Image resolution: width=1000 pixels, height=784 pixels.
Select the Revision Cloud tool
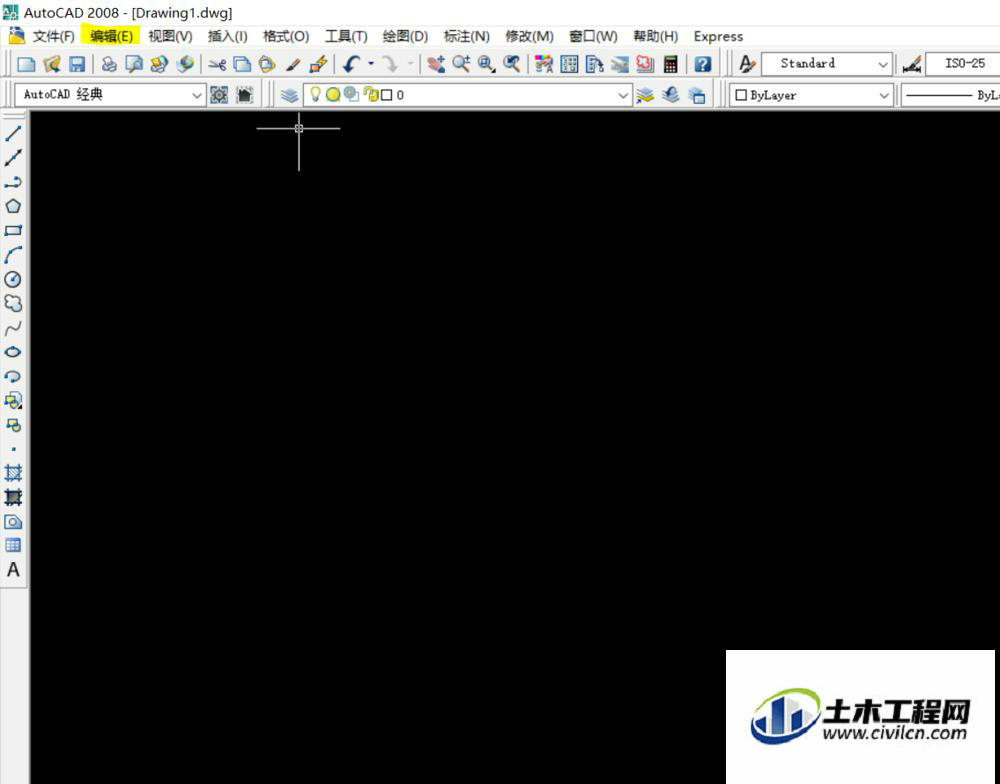(x=13, y=303)
